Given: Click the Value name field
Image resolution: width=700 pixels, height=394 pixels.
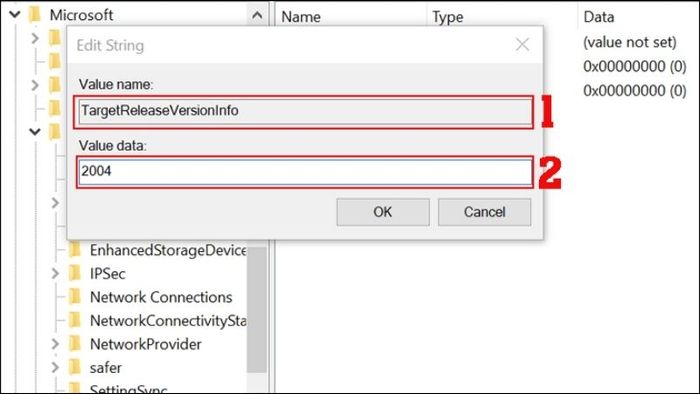Looking at the screenshot, I should 305,111.
